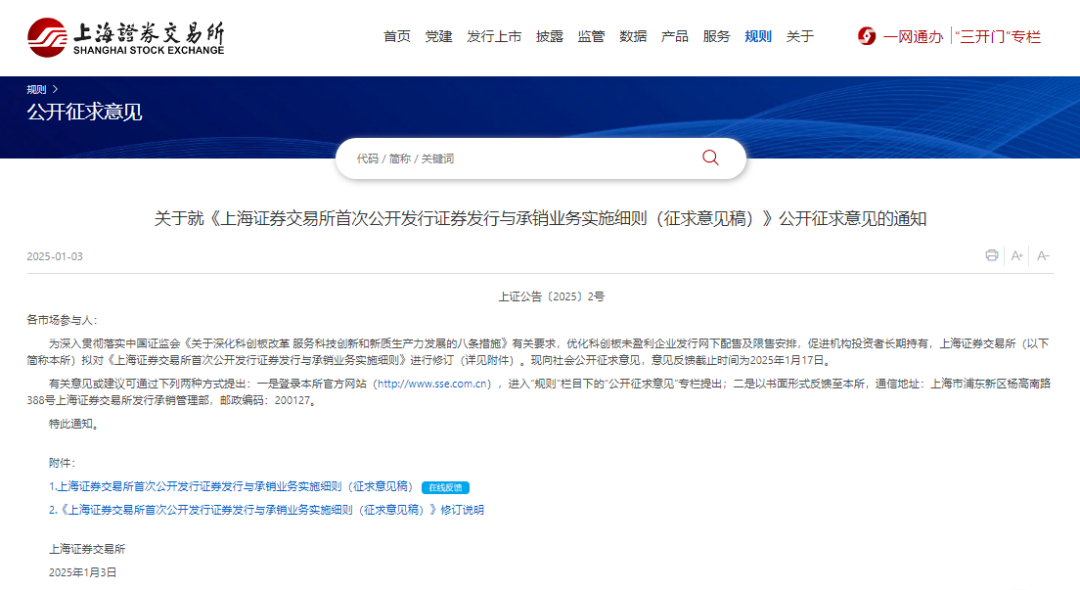Click the A+ icon to increase font size
This screenshot has width=1080, height=590.
click(1016, 256)
